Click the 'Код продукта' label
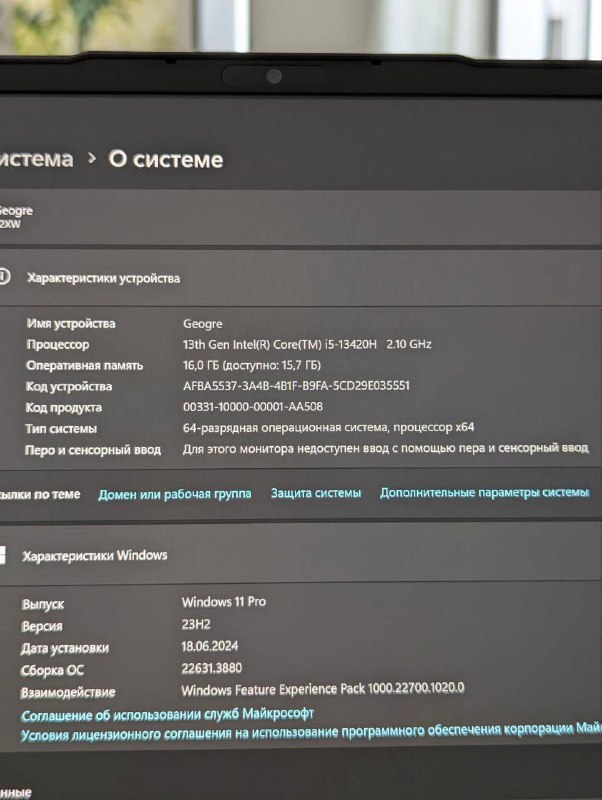602x800 pixels. coord(64,407)
